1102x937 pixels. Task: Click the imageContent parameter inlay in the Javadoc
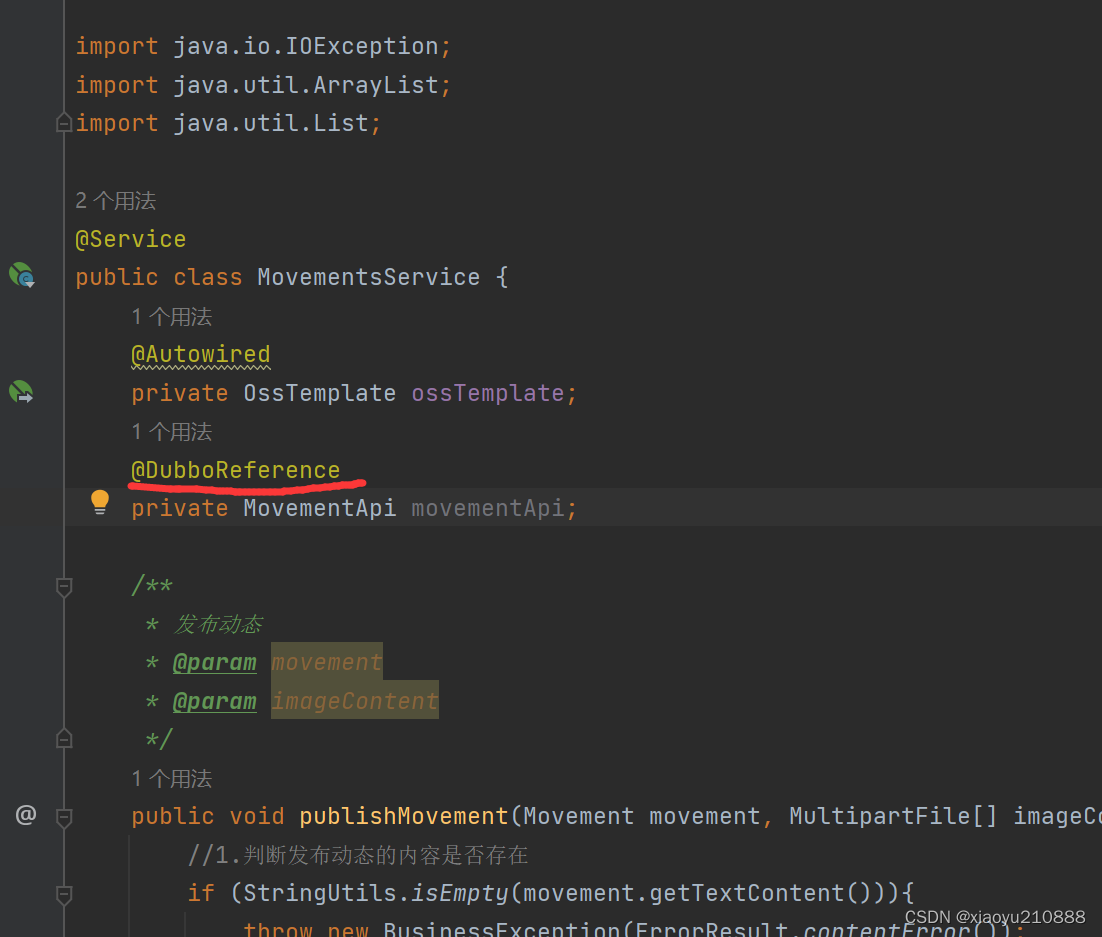354,700
